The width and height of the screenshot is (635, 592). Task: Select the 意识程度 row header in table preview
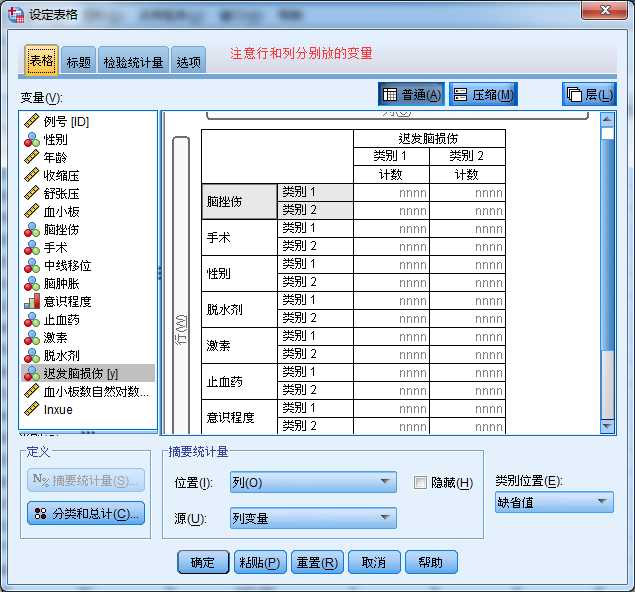coord(239,417)
